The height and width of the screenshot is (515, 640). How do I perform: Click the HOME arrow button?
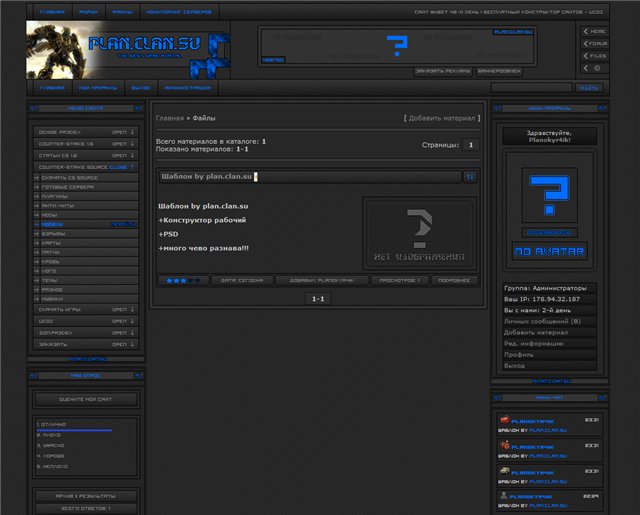[x=595, y=31]
